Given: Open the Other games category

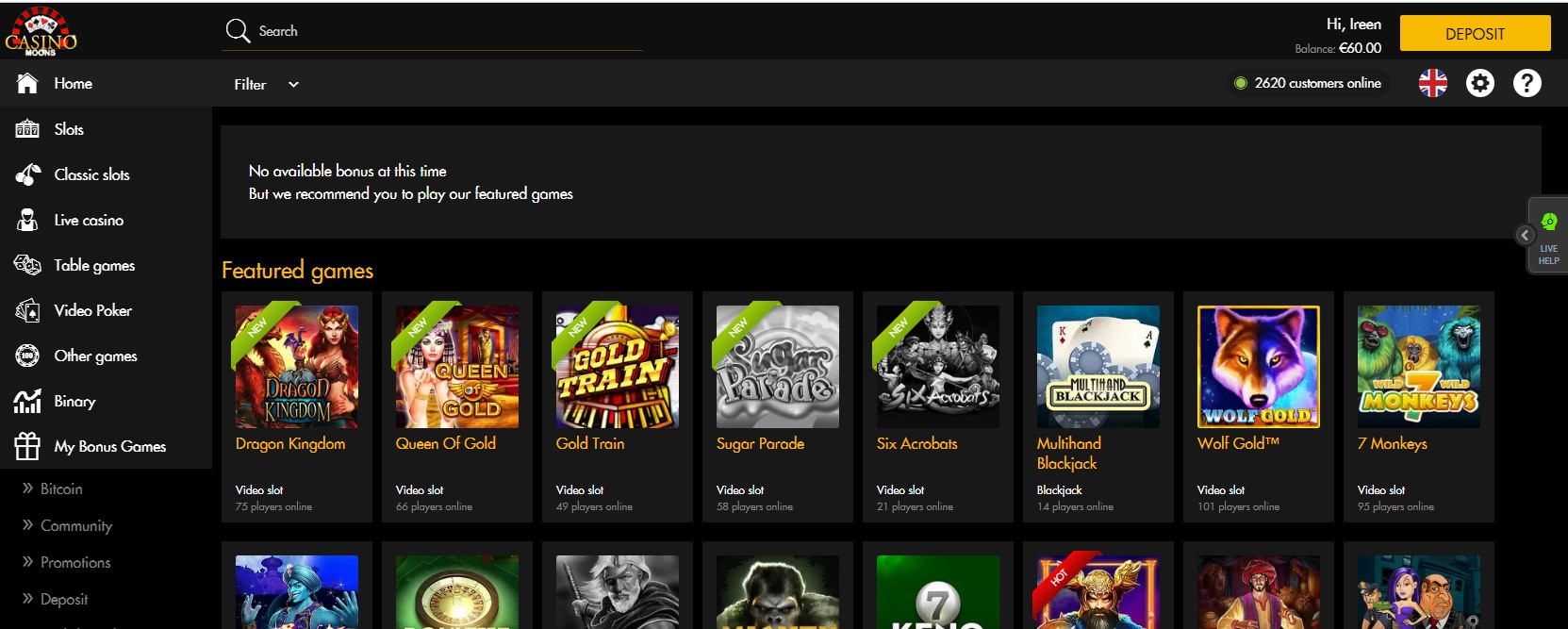Looking at the screenshot, I should 96,356.
